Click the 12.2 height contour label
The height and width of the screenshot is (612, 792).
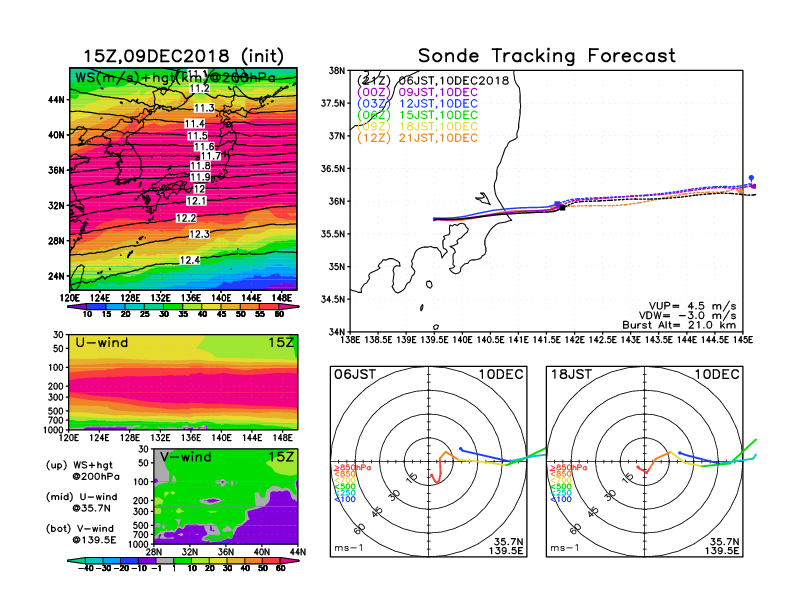tap(186, 218)
